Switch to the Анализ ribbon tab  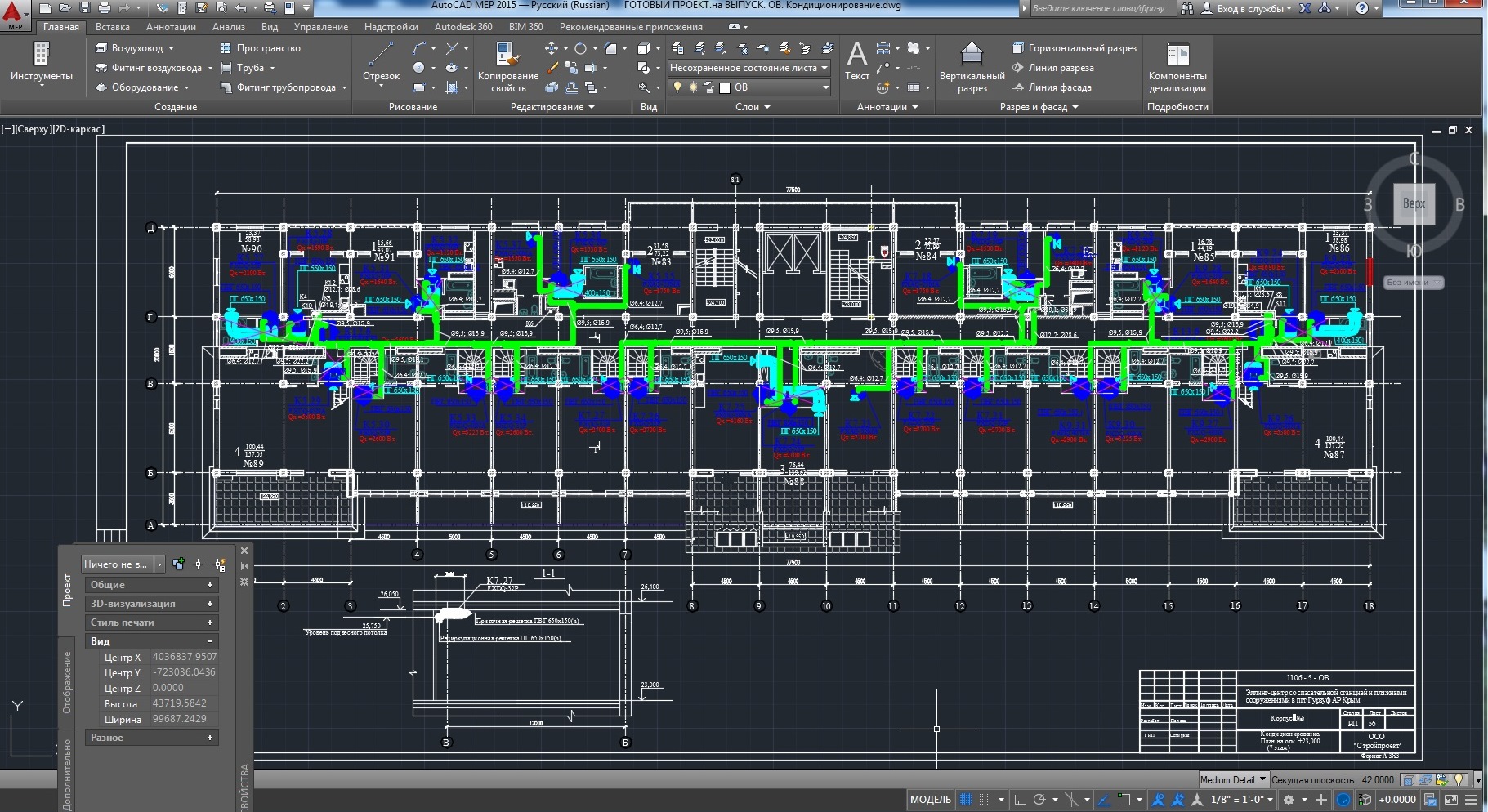[x=229, y=27]
